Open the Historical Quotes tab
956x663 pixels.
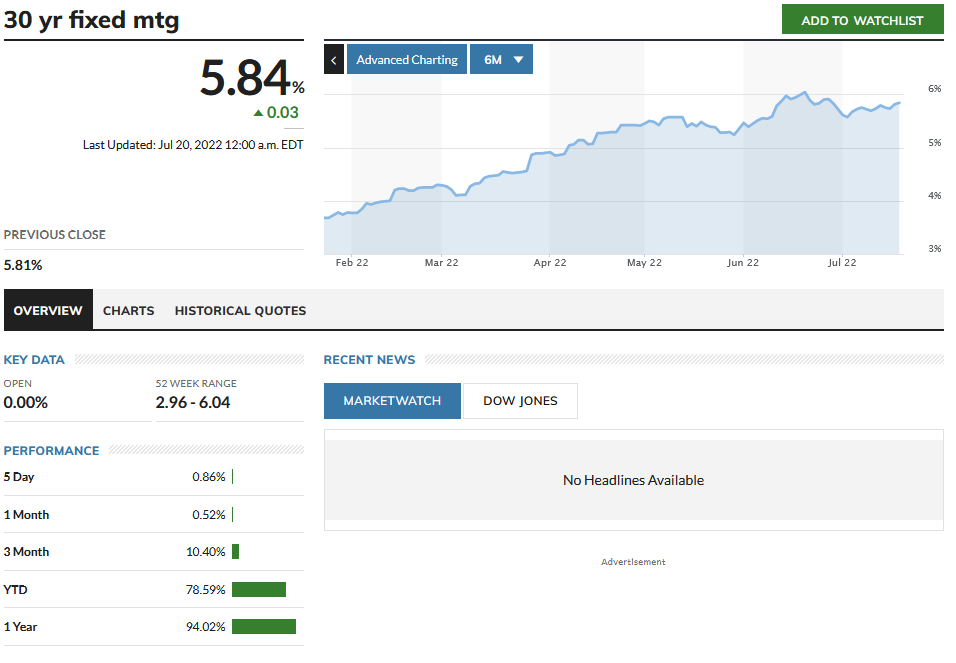pos(240,310)
